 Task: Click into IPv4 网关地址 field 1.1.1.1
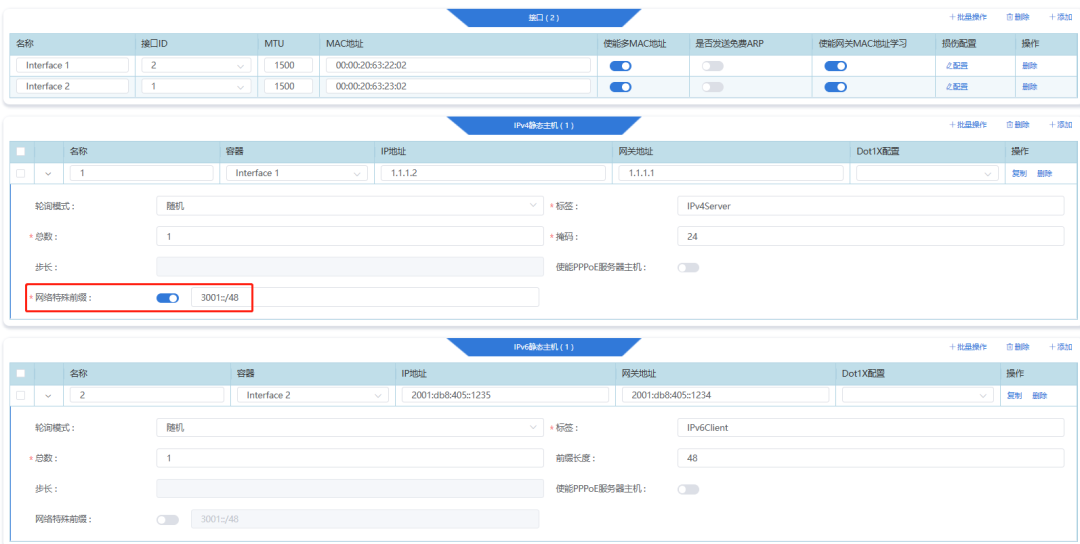tap(731, 173)
